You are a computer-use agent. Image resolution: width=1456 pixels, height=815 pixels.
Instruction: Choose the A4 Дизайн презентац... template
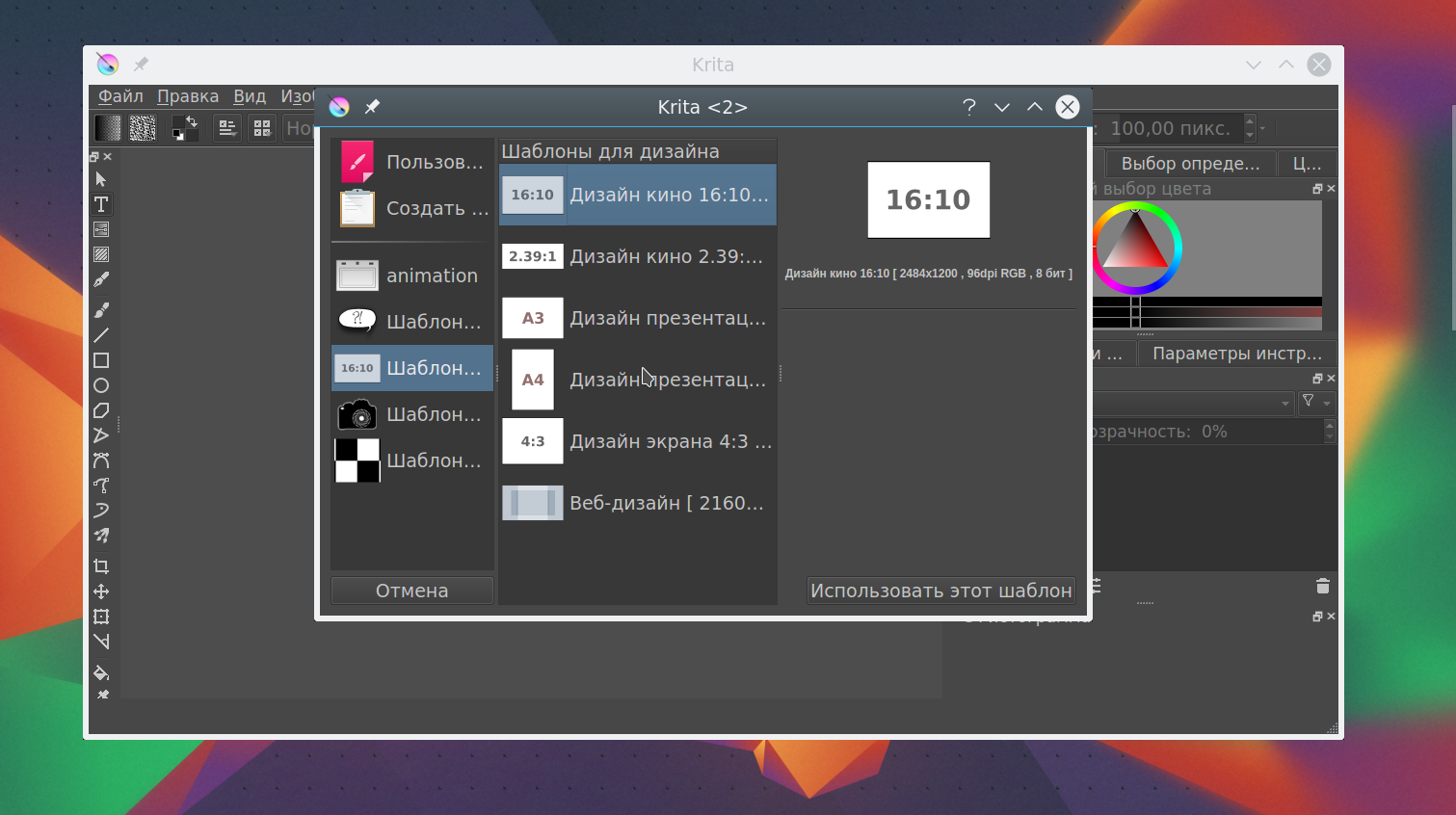pos(638,380)
